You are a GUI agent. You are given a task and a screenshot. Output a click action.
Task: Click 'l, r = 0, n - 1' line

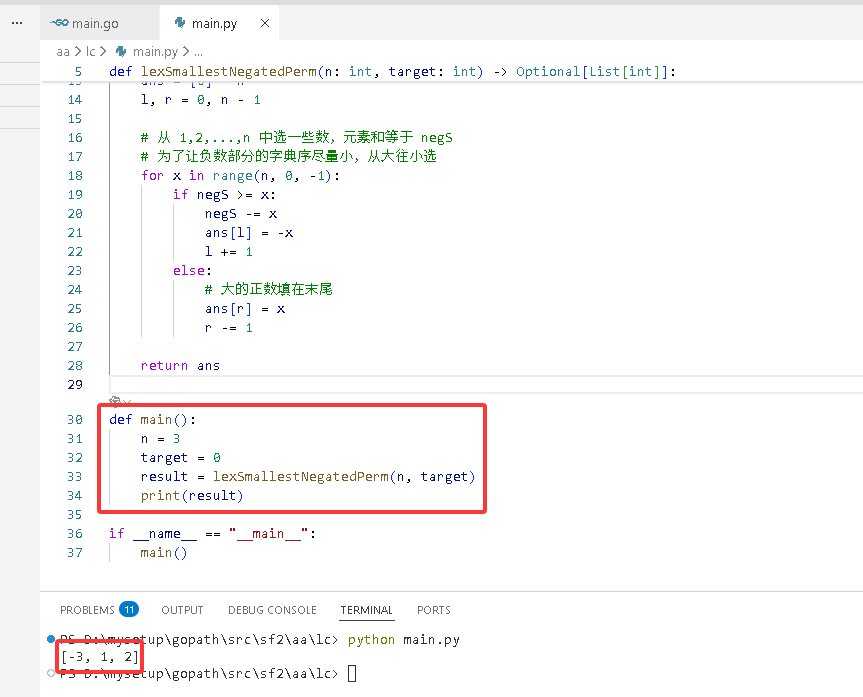[200, 100]
